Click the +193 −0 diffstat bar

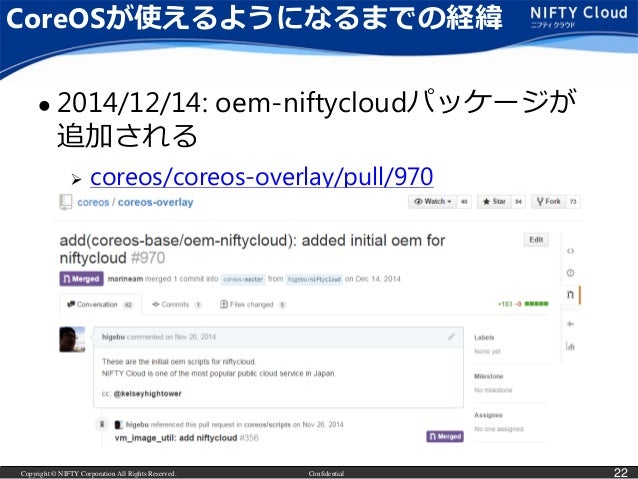click(522, 304)
